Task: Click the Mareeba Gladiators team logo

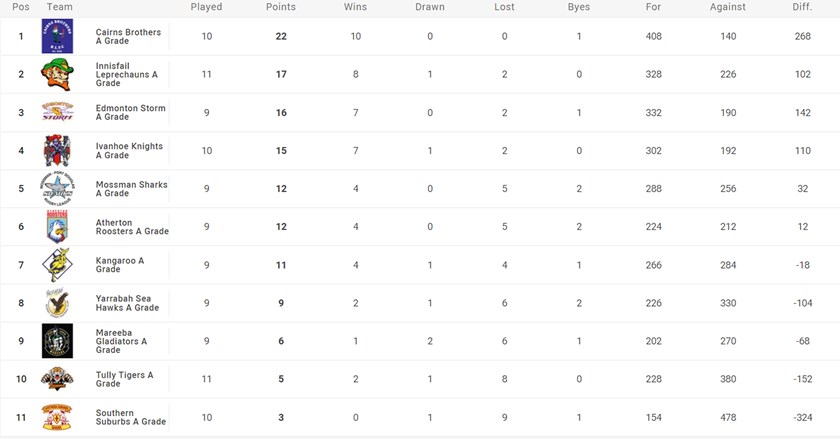Action: tap(56, 341)
